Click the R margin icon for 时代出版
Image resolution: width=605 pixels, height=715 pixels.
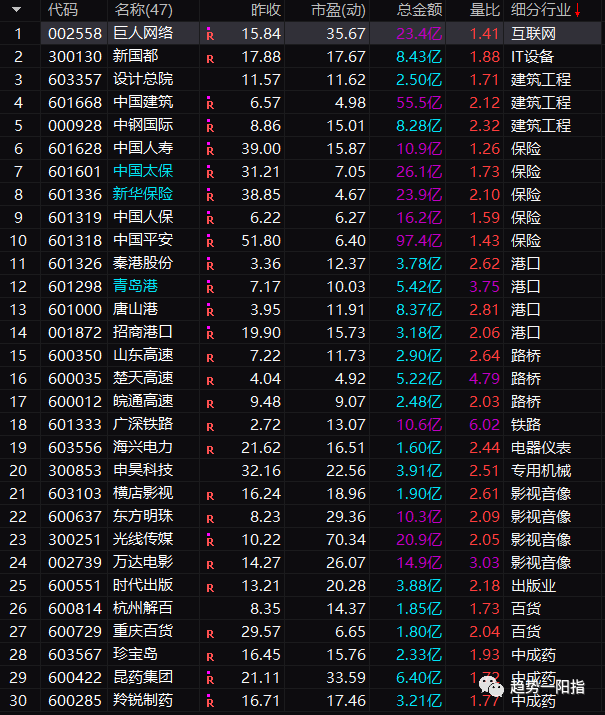(210, 588)
